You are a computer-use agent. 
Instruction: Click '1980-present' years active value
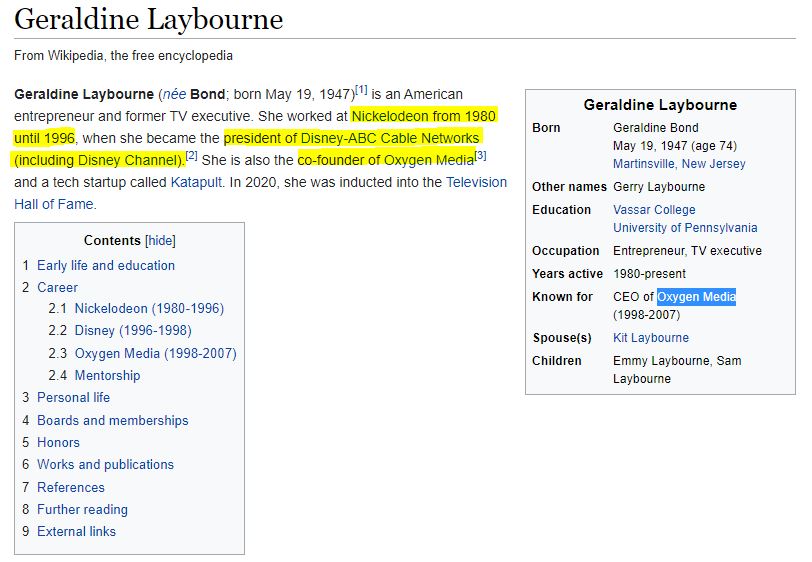[649, 273]
